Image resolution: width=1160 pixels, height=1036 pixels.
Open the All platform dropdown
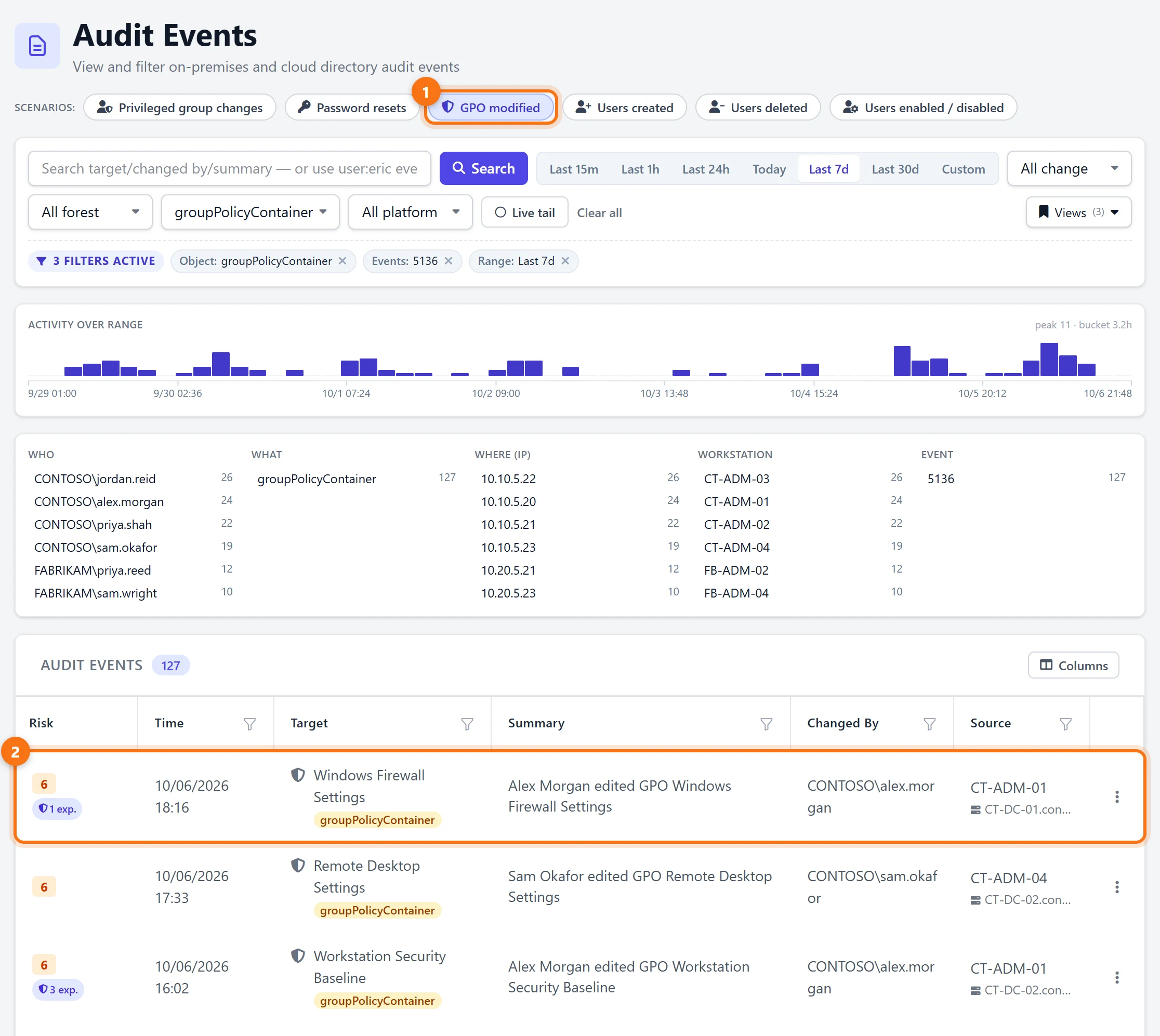(410, 212)
